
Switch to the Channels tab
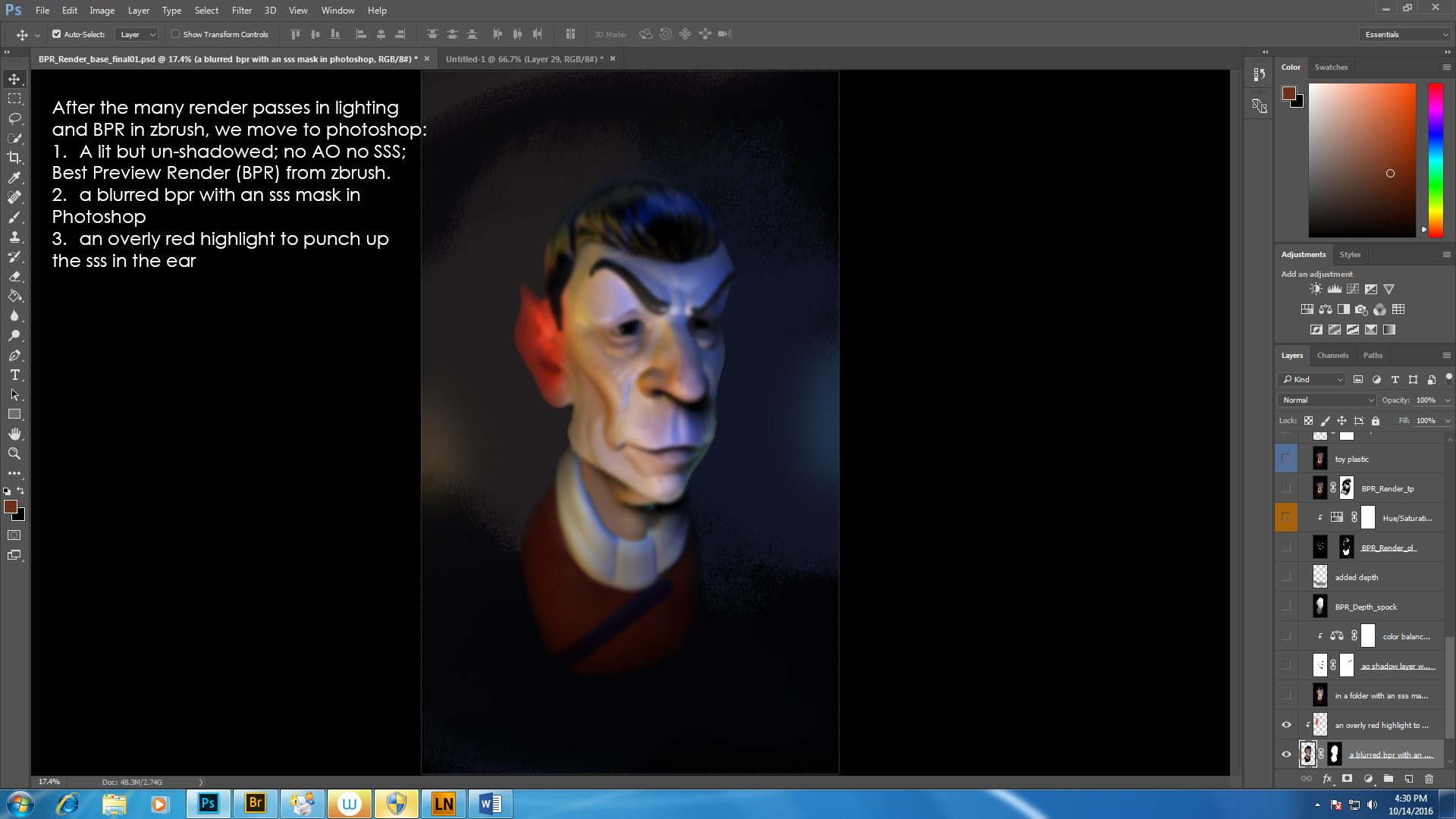(x=1332, y=355)
